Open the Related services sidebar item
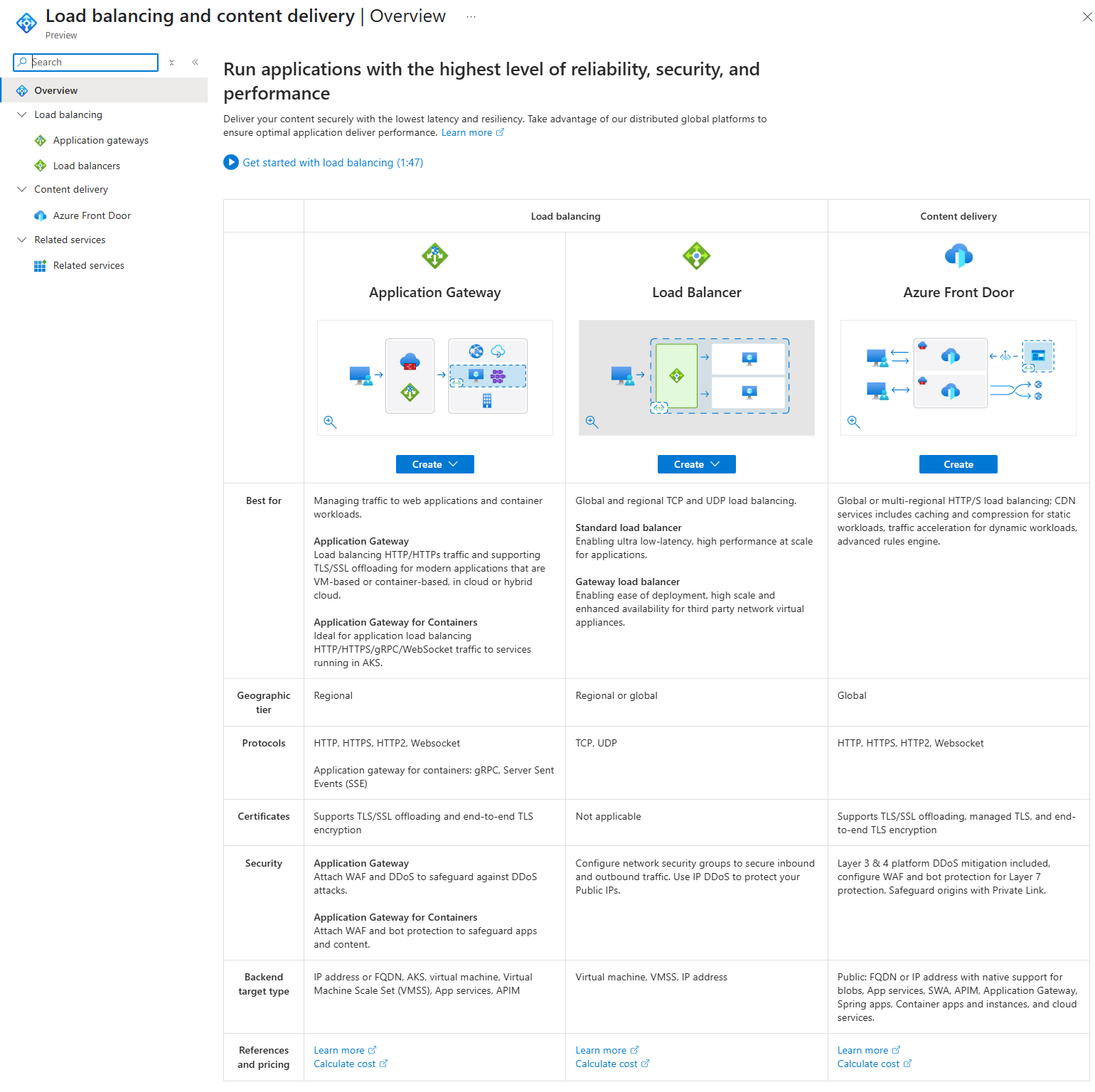Viewport: 1095px width, 1092px height. (x=88, y=265)
